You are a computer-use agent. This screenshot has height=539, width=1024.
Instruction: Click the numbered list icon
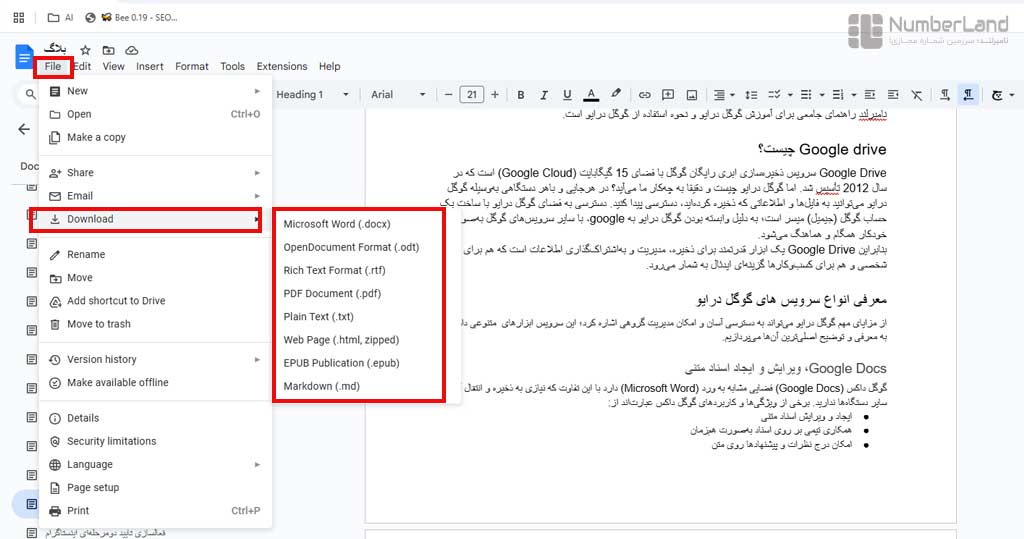839,95
